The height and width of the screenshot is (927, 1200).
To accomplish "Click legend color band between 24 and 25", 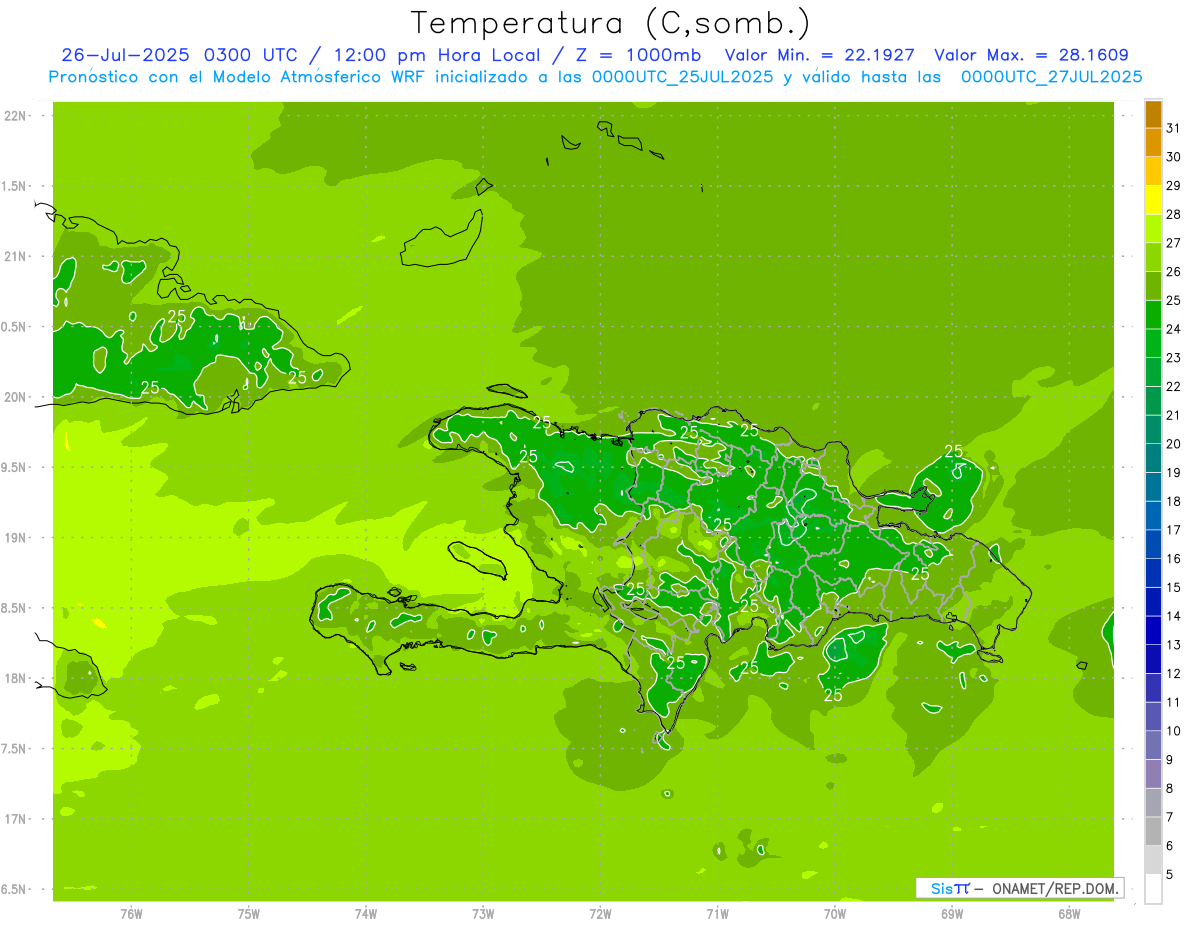I will click(1153, 315).
